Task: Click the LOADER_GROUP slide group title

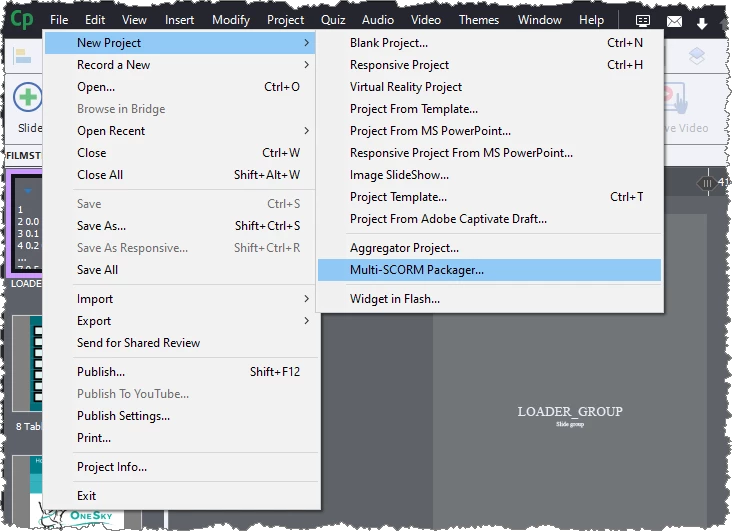Action: (x=570, y=411)
